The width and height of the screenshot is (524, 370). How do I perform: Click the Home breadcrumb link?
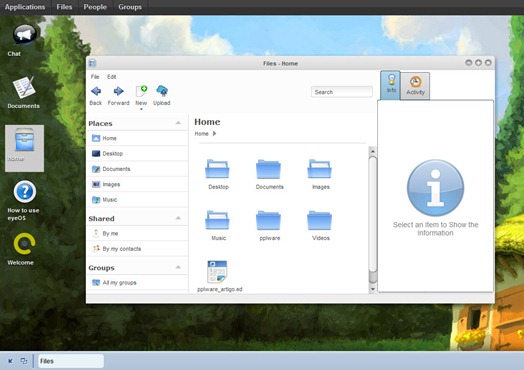[x=202, y=134]
